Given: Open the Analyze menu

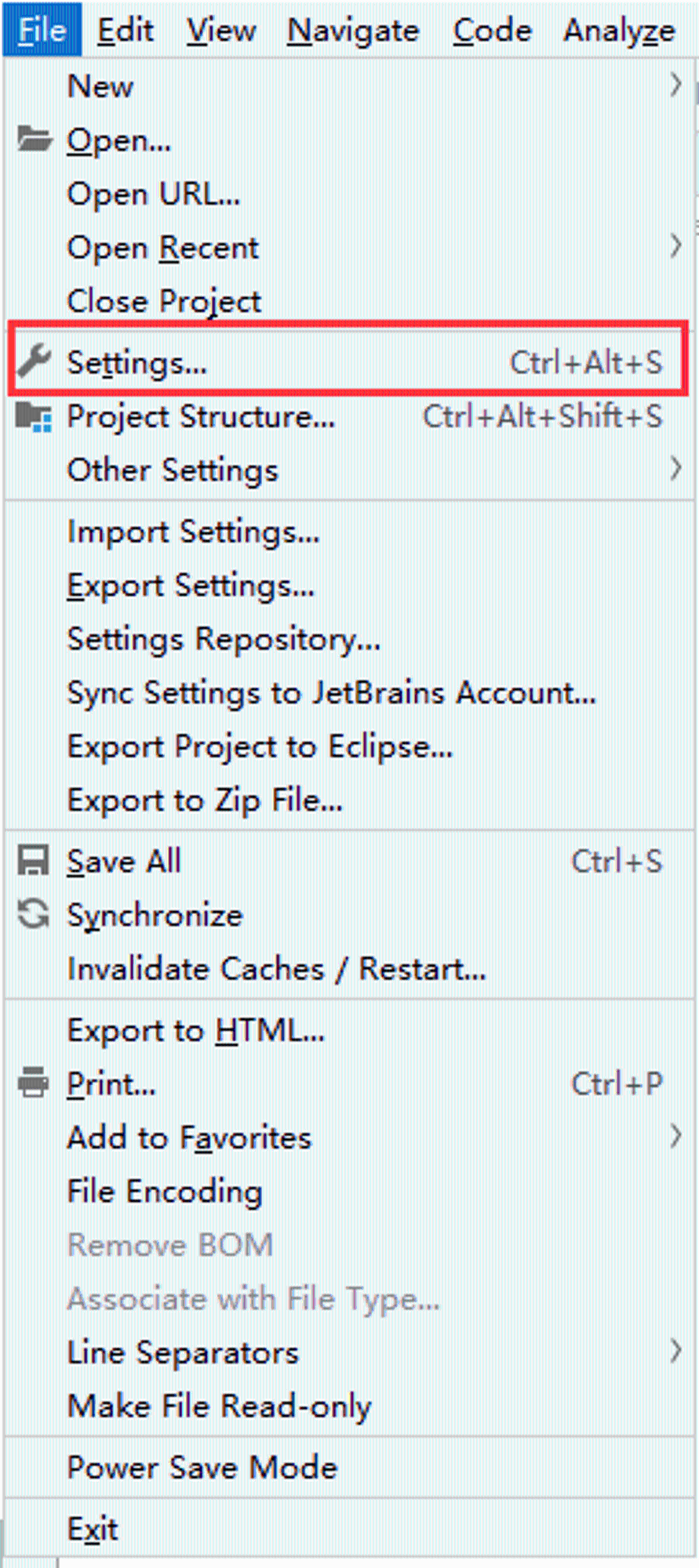Looking at the screenshot, I should [x=619, y=31].
